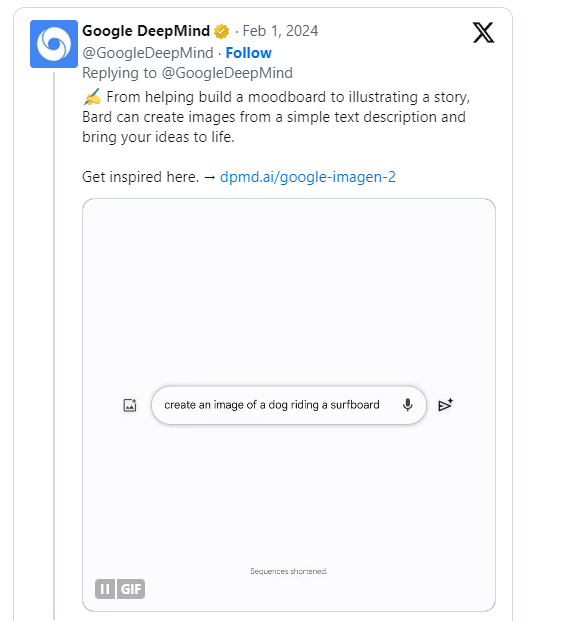Tap the microphone icon in prompt box
Viewport: 570px width, 621px height.
408,405
